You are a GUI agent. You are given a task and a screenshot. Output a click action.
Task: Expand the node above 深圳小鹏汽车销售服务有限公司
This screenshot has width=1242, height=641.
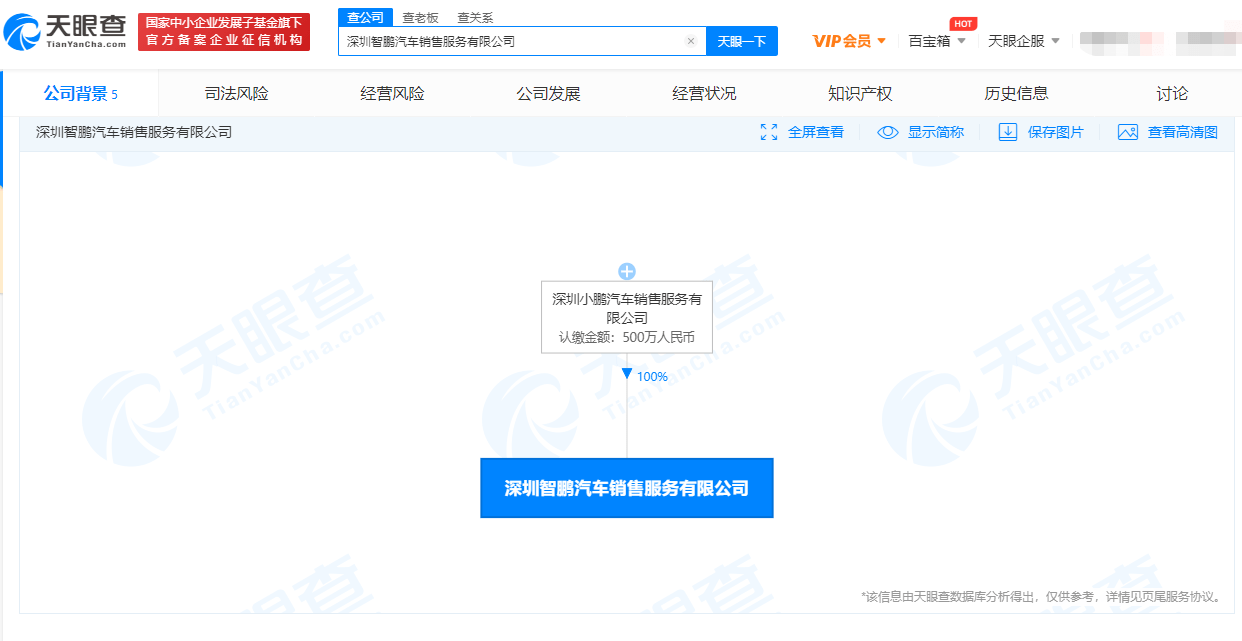coord(626,269)
